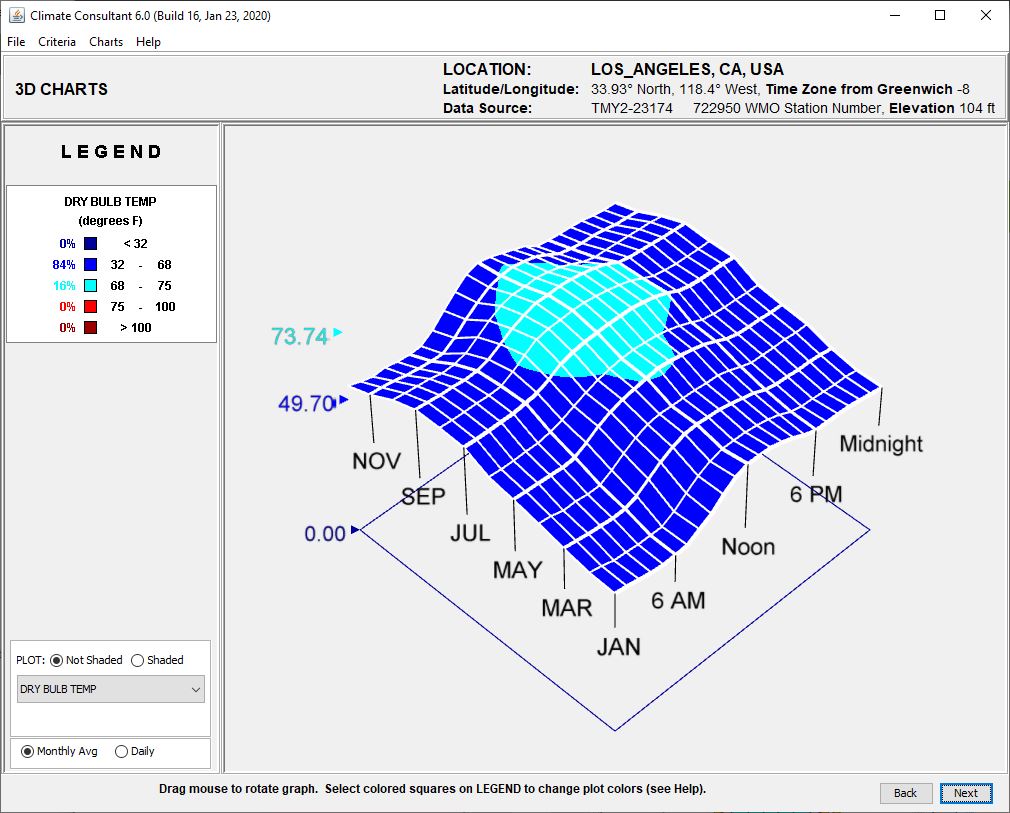The width and height of the screenshot is (1010, 813).
Task: Maximize the Climate Consultant window
Action: 940,15
